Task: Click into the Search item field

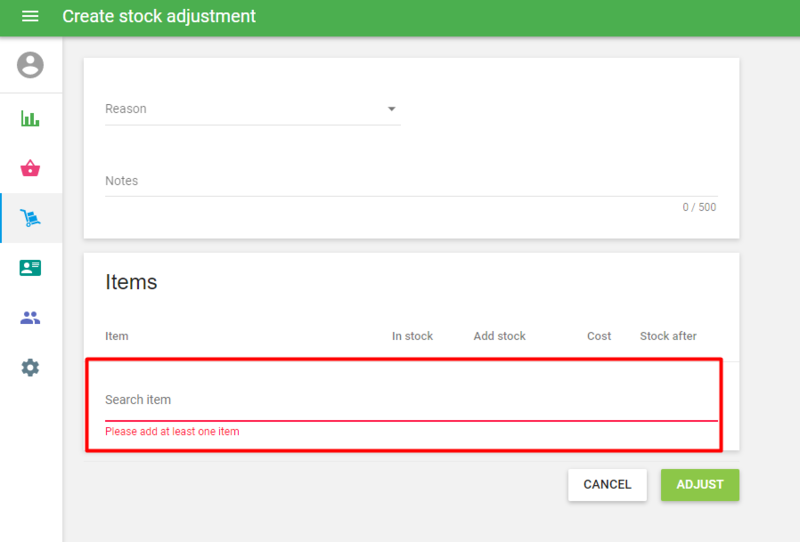Action: (410, 400)
